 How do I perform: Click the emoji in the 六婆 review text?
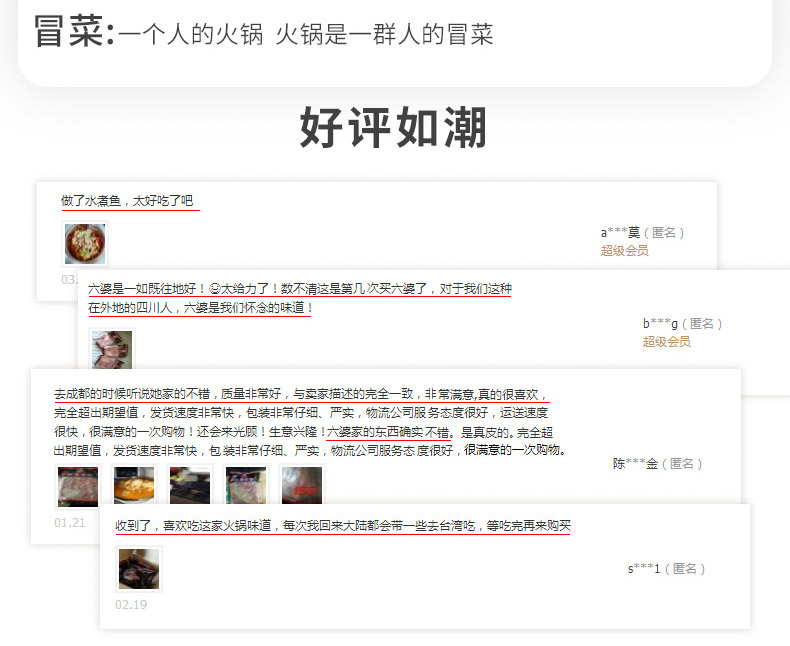(214, 289)
